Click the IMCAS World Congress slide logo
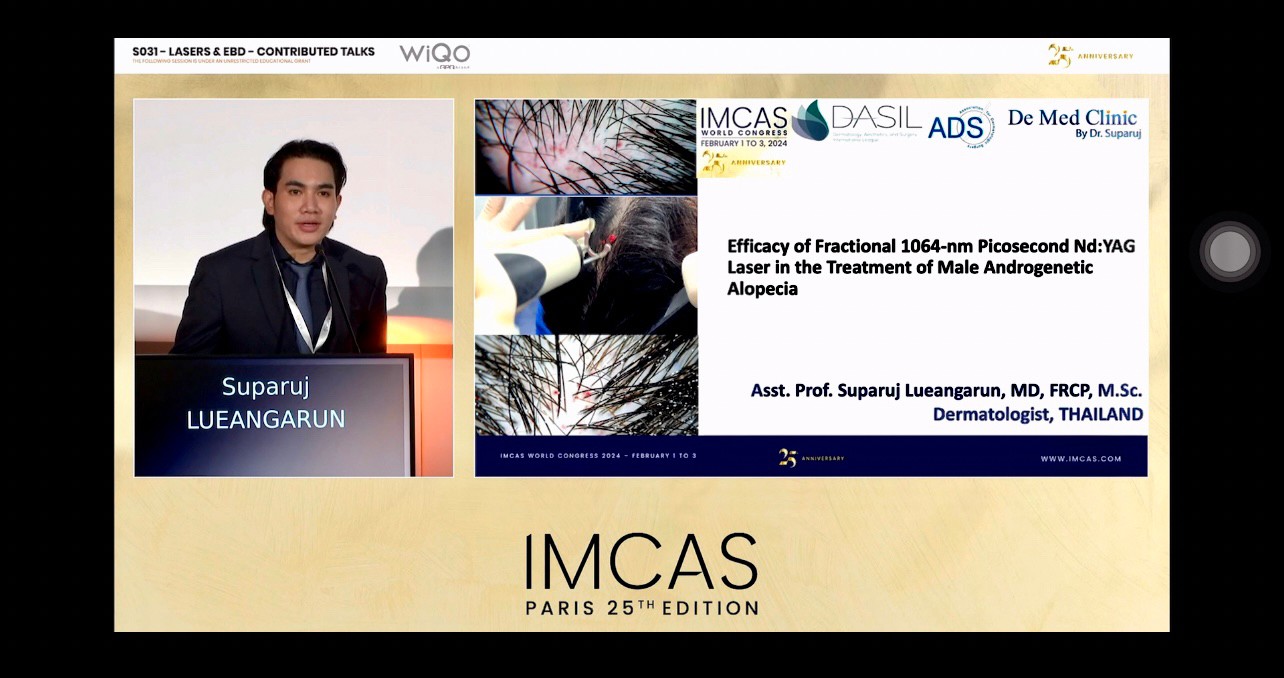This screenshot has height=678, width=1284. click(743, 125)
